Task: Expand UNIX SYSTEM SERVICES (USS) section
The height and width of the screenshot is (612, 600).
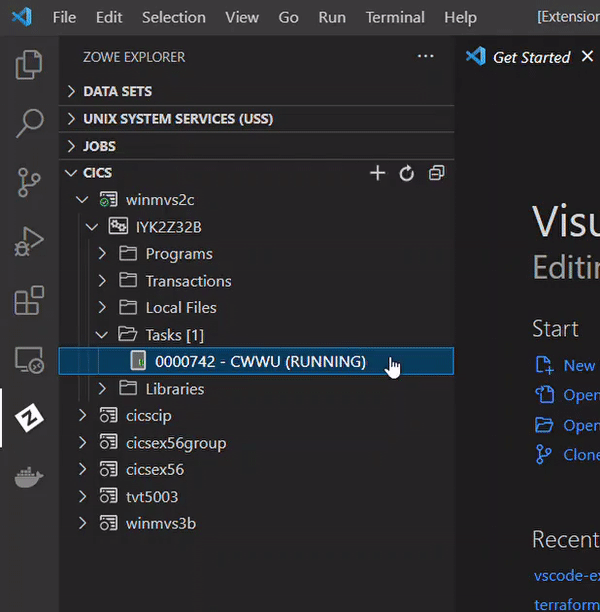Action: 71,118
